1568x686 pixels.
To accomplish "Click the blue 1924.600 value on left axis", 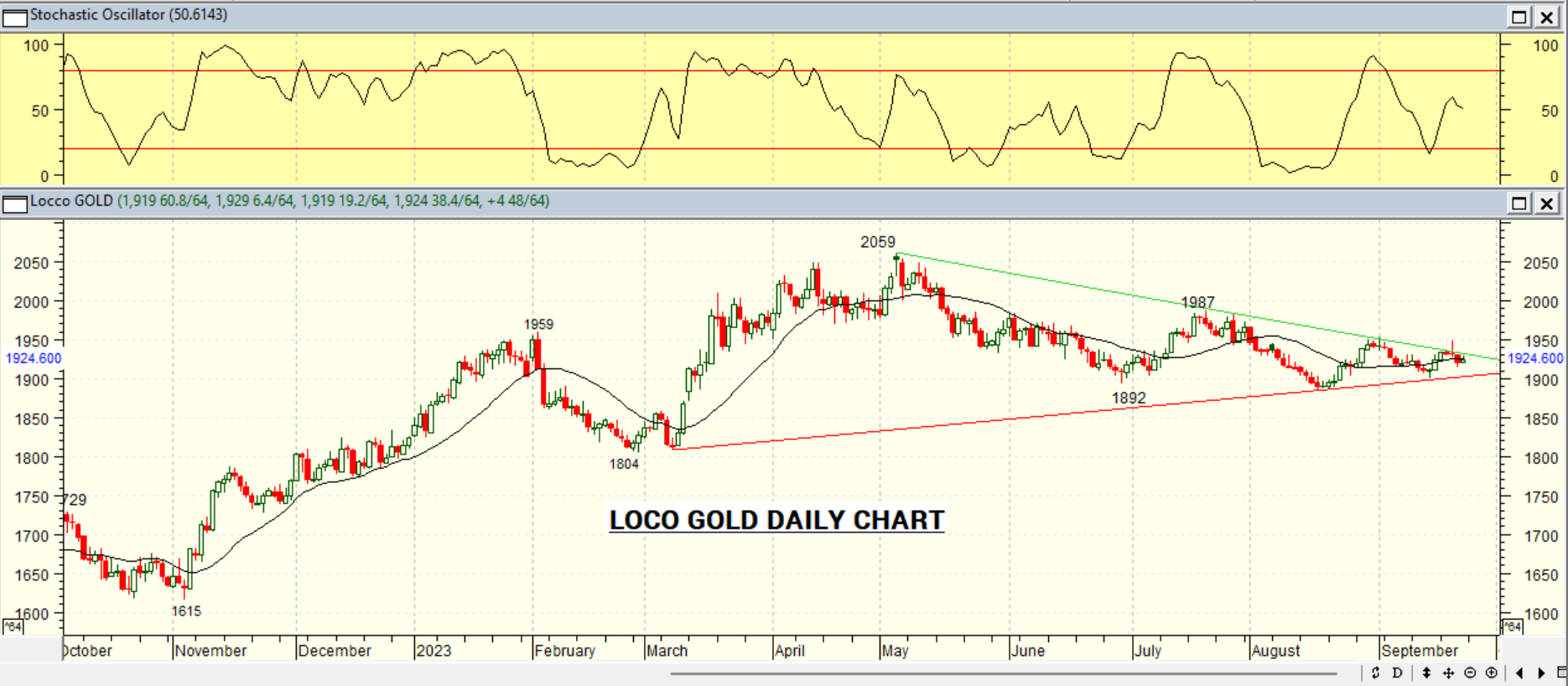I will point(34,359).
